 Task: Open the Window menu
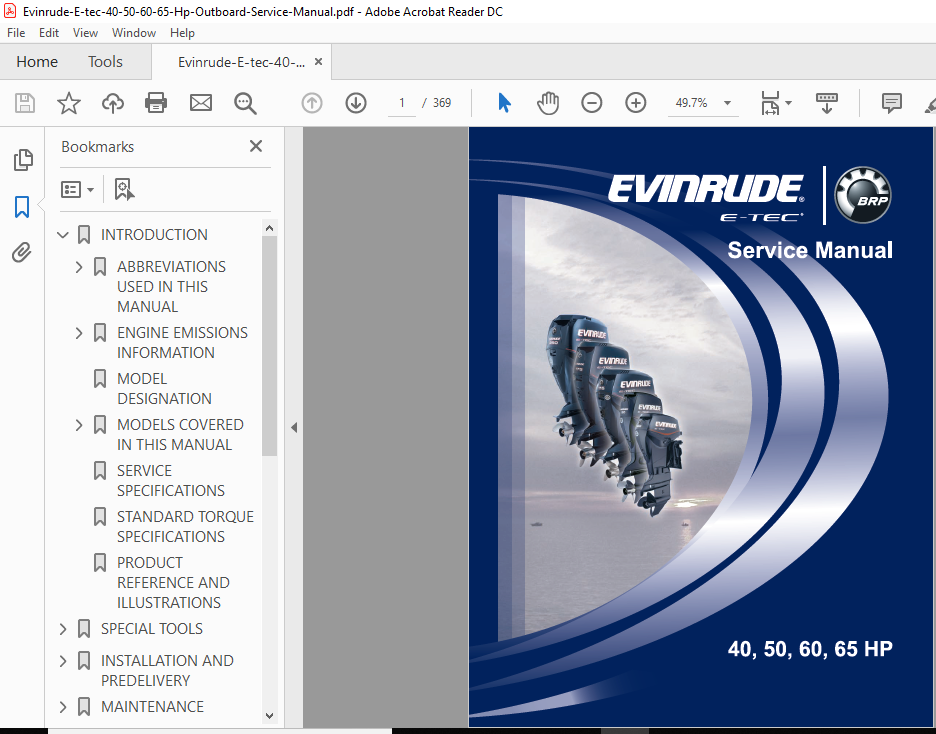pyautogui.click(x=134, y=33)
